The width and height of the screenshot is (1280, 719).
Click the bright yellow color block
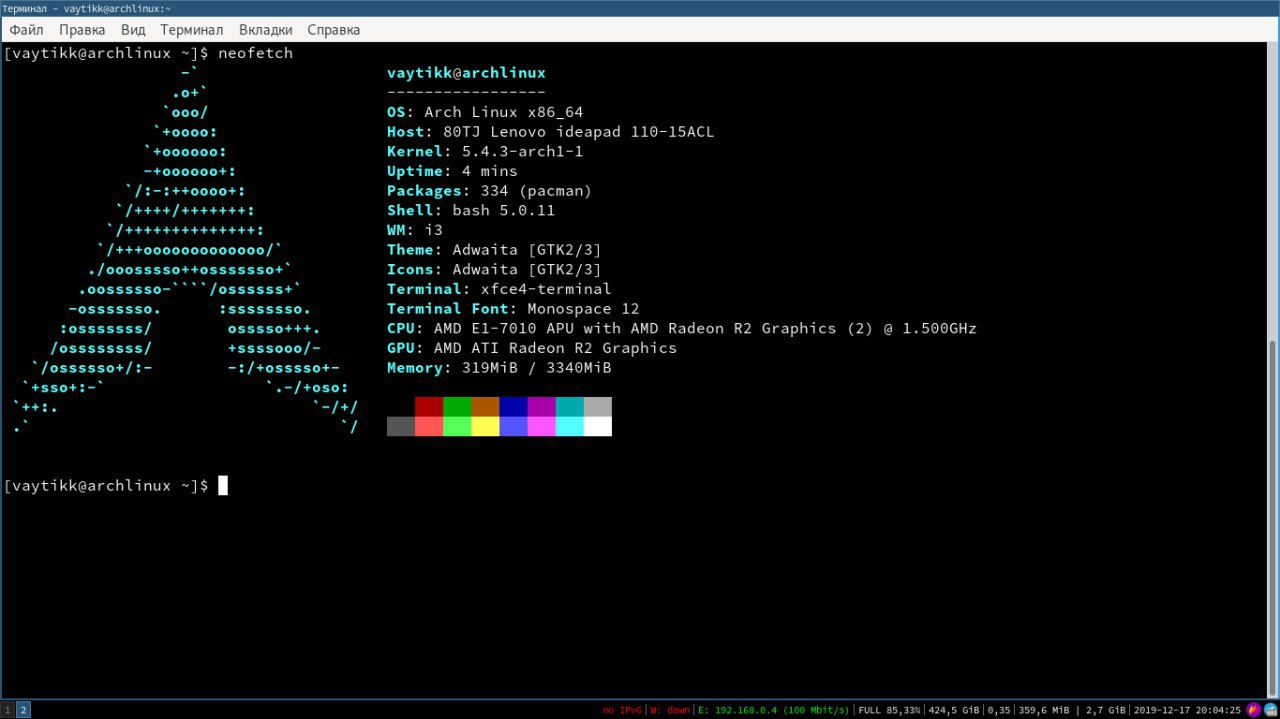(x=485, y=426)
